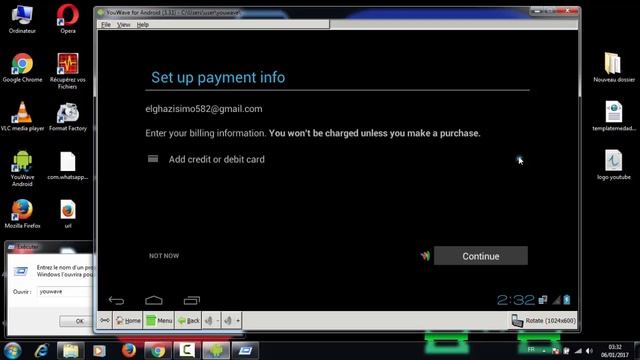The width and height of the screenshot is (640, 360).
Task: Tap the Continue button
Action: coord(481,256)
